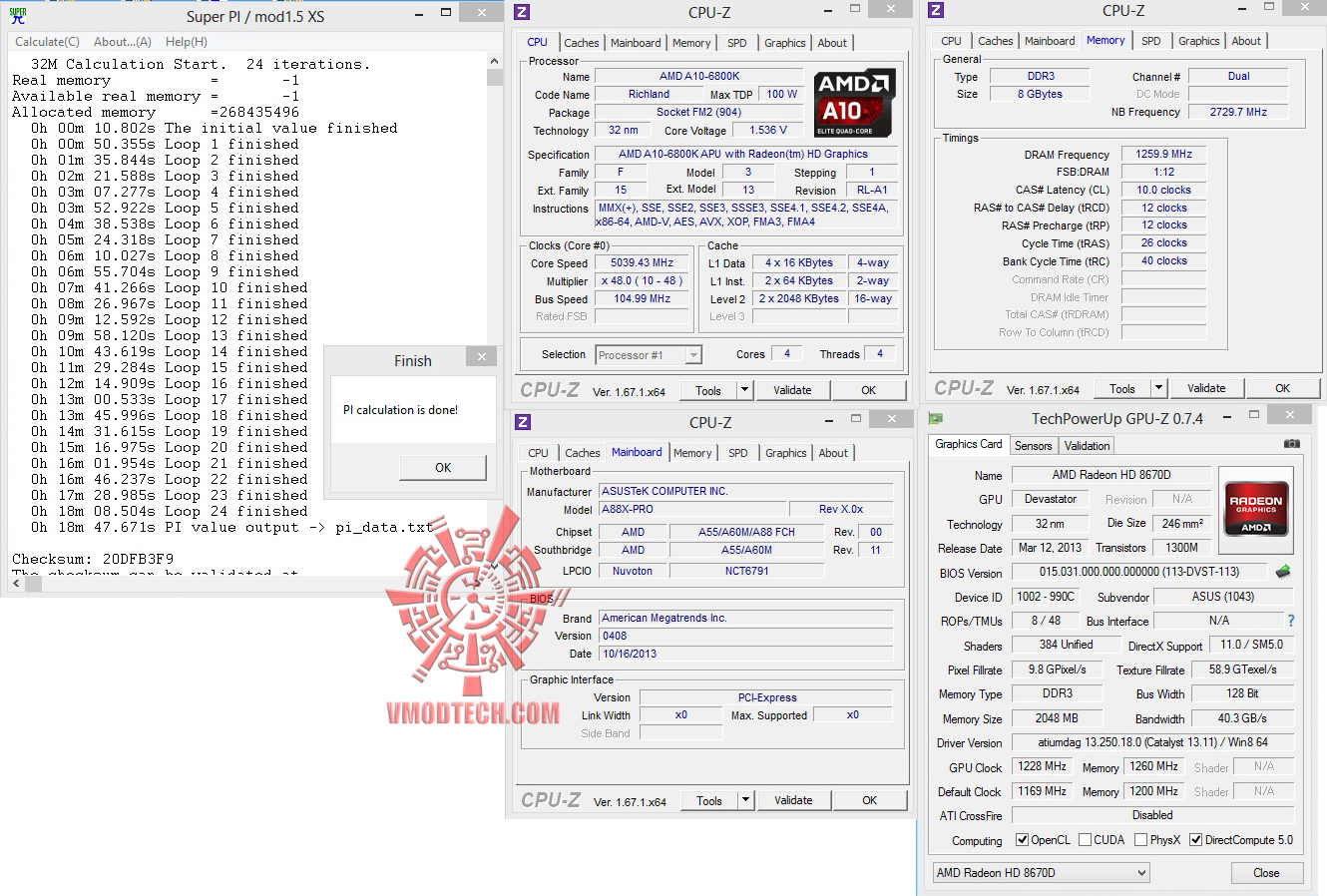Click the CPU-Z logo icon of the window showing the Mainboard tab
The height and width of the screenshot is (896, 1327).
point(523,422)
